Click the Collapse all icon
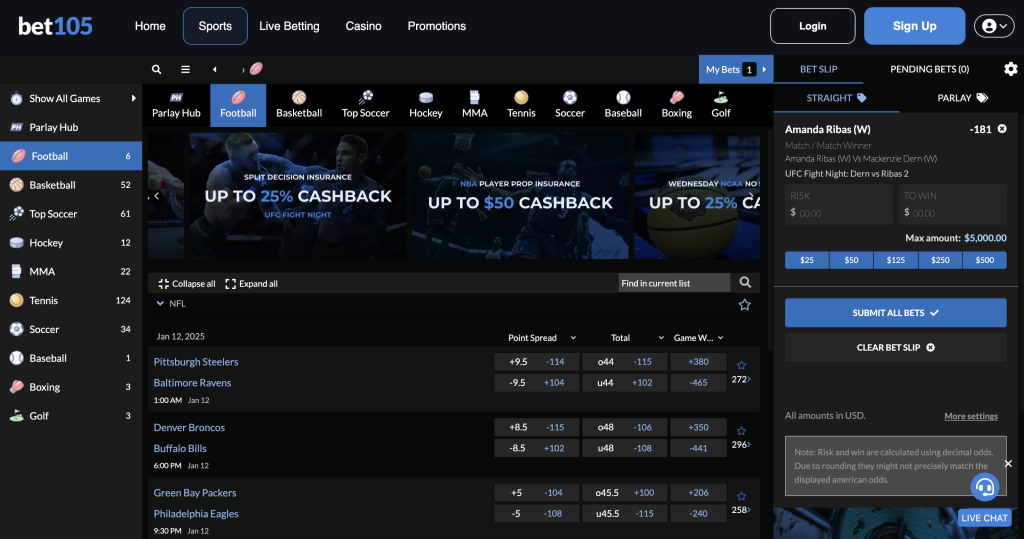 pos(164,284)
